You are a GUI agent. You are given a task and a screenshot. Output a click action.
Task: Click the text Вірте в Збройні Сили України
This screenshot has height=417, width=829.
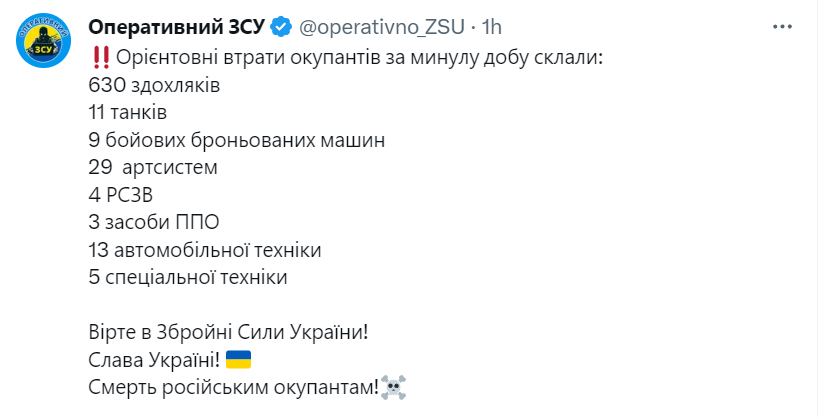(x=228, y=332)
